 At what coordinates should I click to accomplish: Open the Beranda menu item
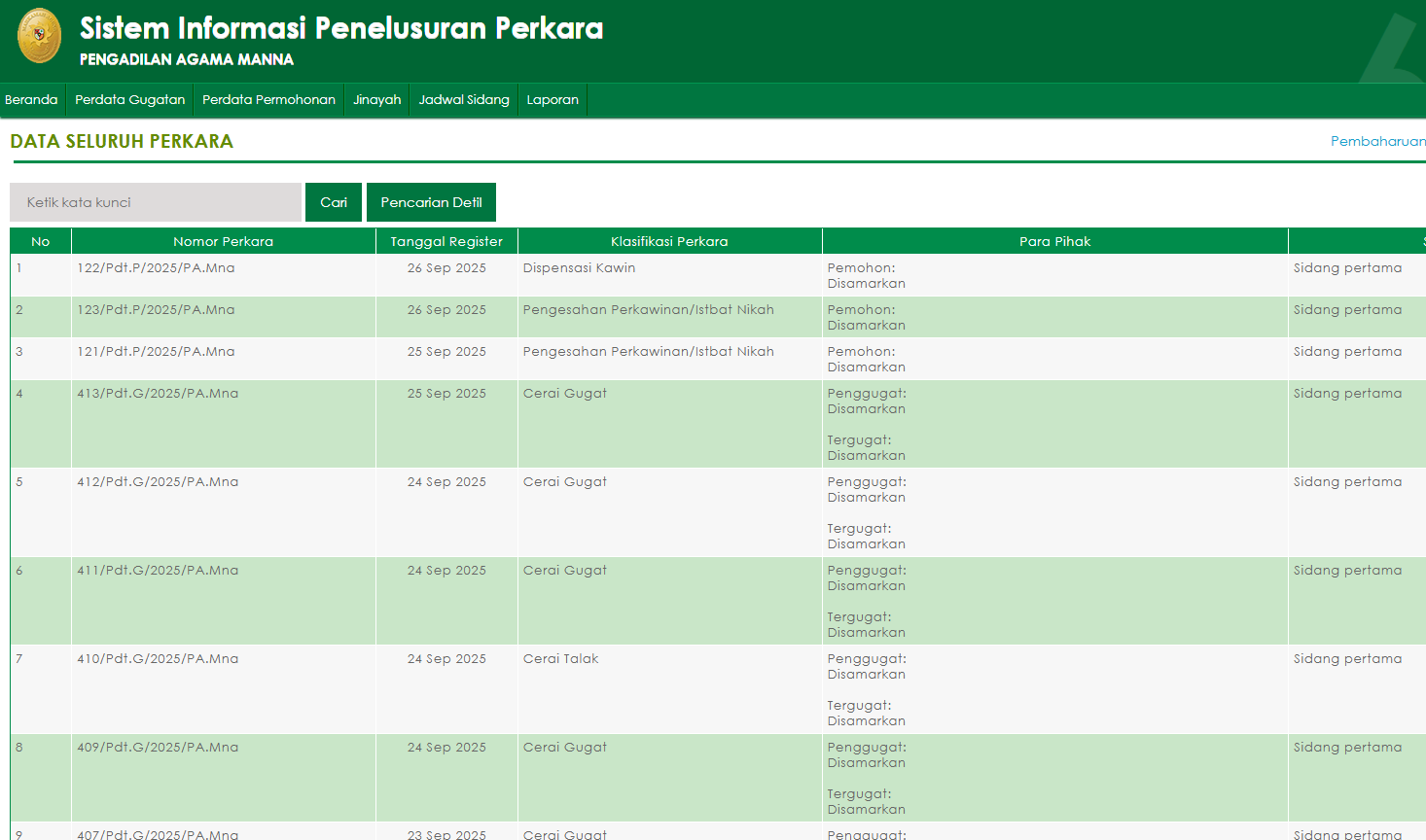[x=31, y=100]
